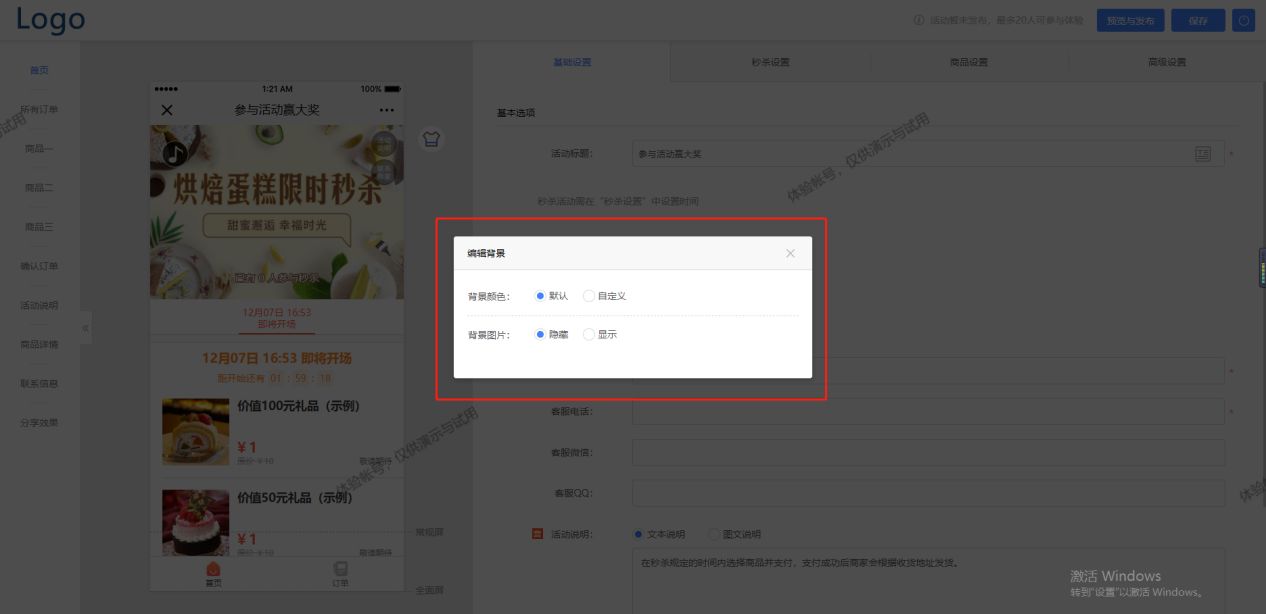Choose 图文说明 for activity description
1266x614 pixels.
coord(714,534)
